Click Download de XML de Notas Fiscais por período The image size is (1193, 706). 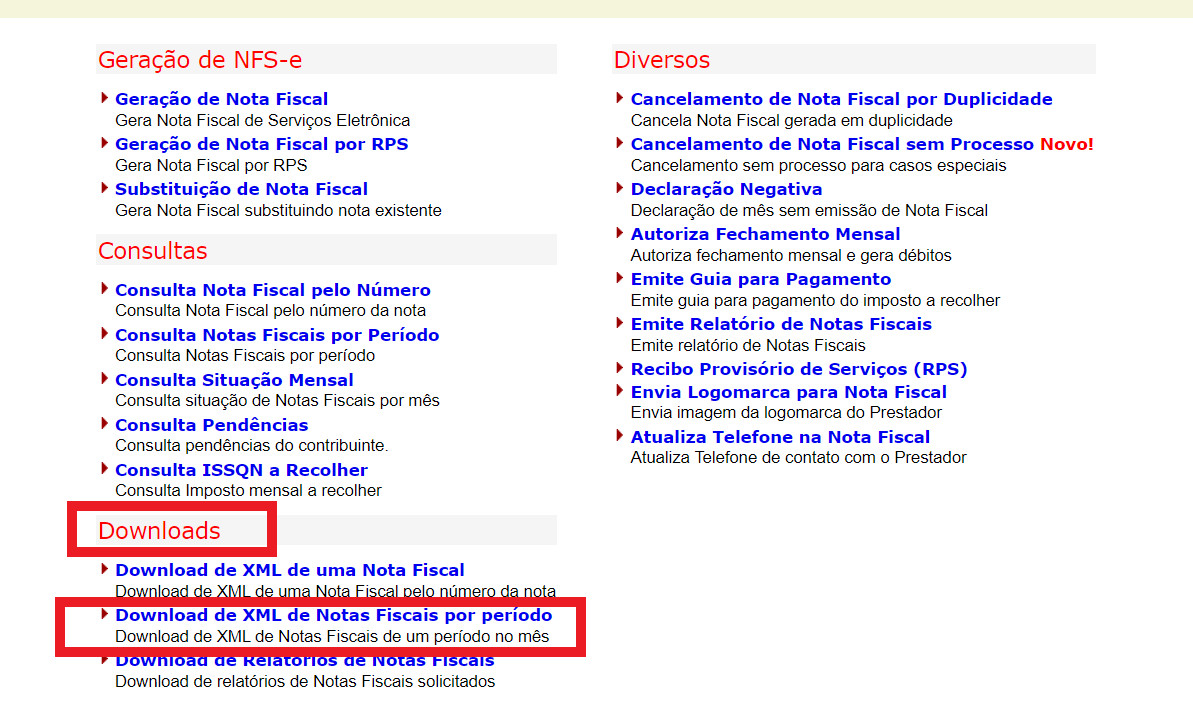(333, 615)
